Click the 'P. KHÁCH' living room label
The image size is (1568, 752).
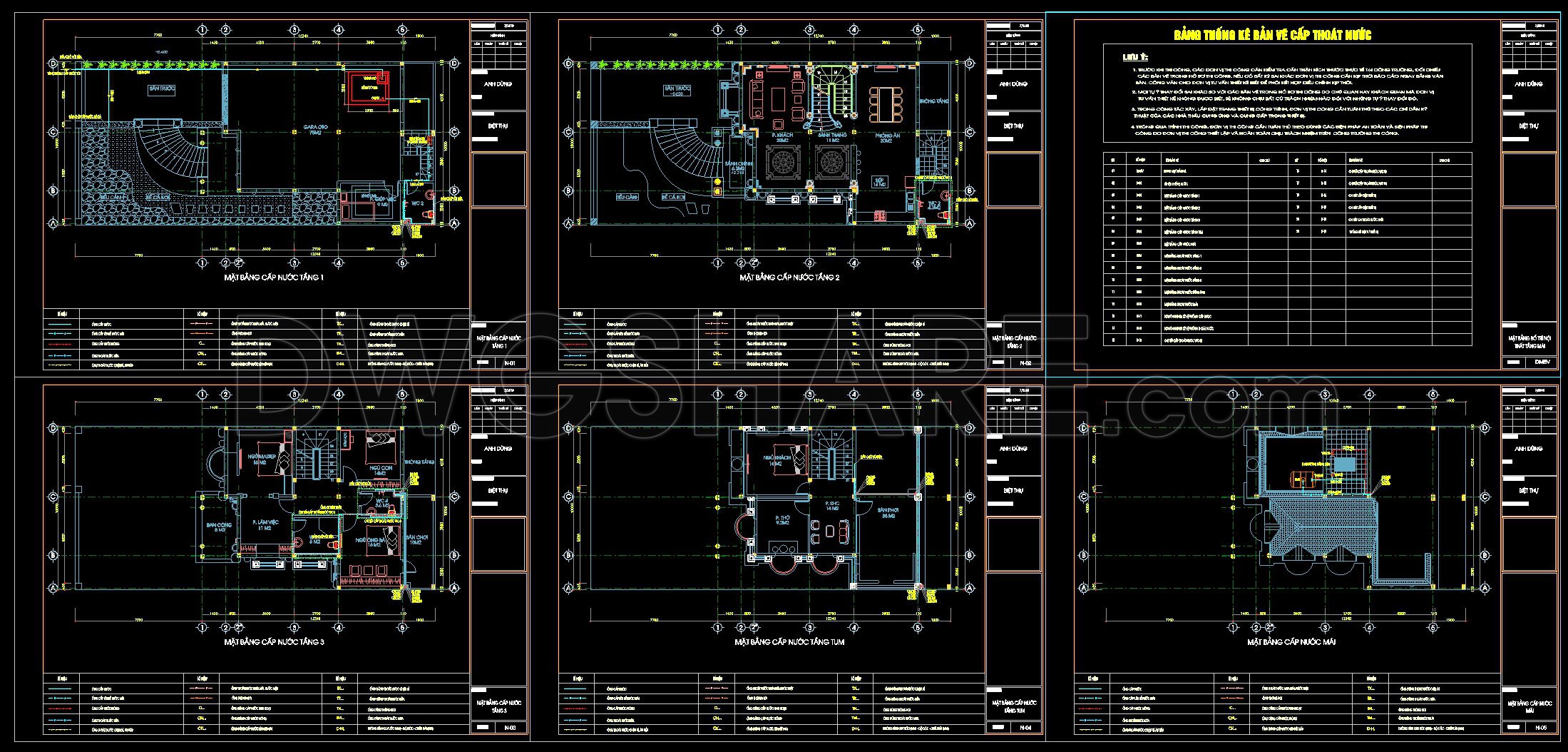click(x=783, y=135)
